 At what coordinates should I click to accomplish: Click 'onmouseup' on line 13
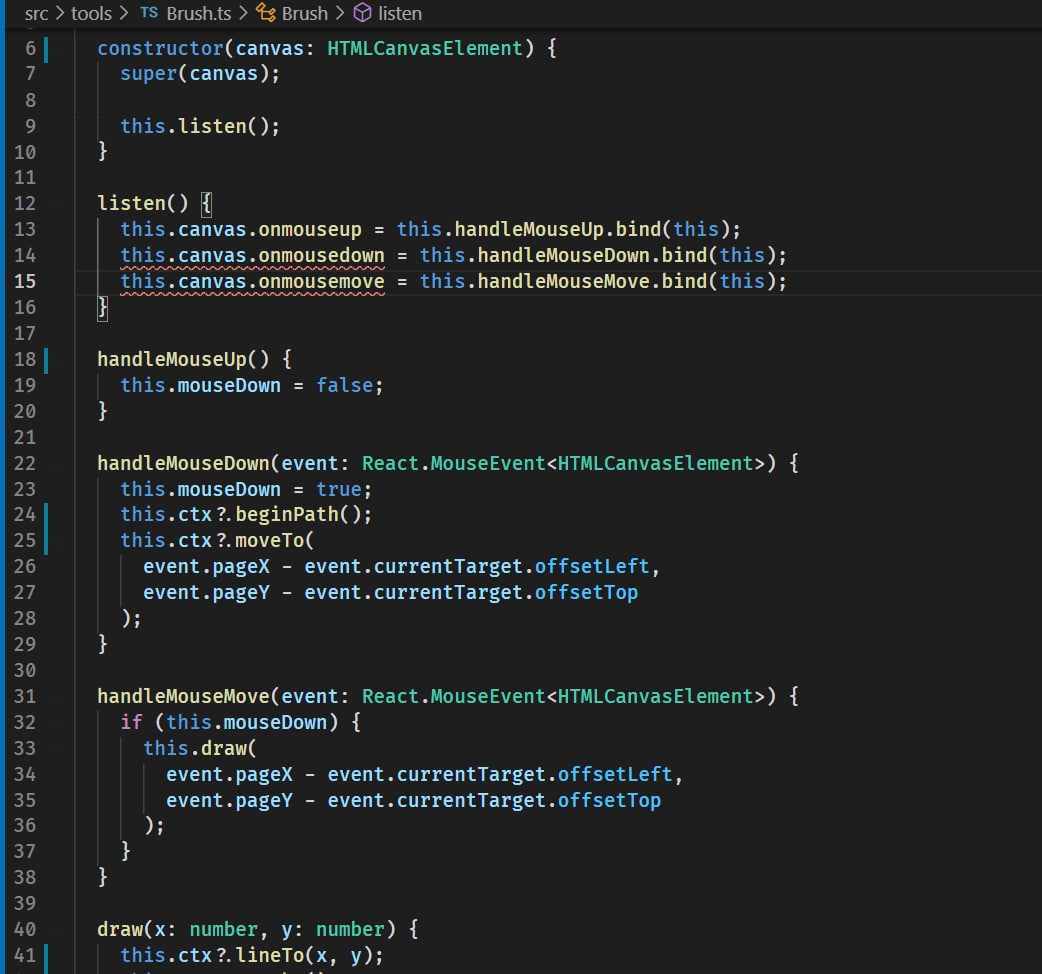(x=310, y=230)
